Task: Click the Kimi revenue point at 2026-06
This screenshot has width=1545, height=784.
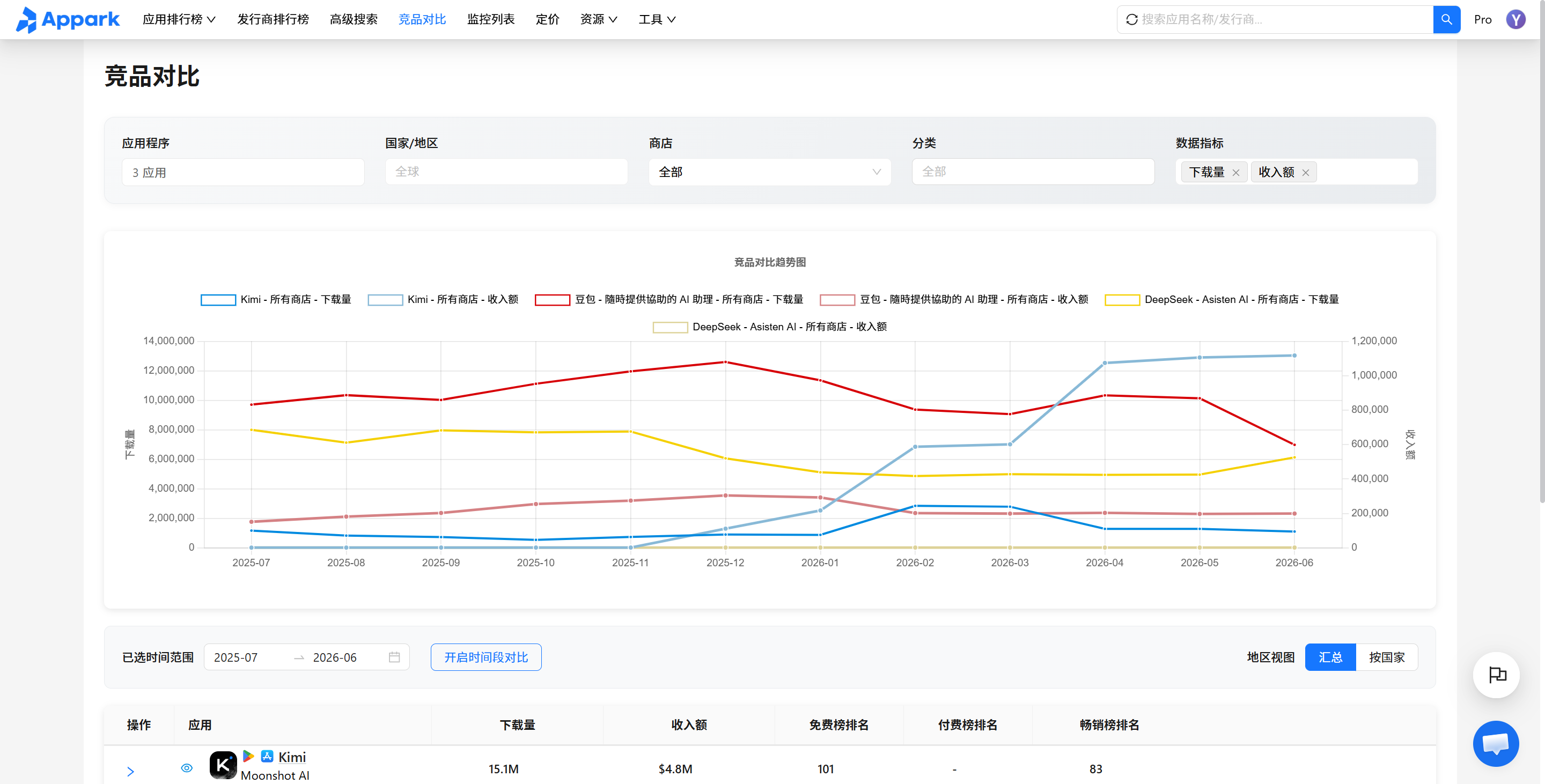Action: pos(1294,356)
